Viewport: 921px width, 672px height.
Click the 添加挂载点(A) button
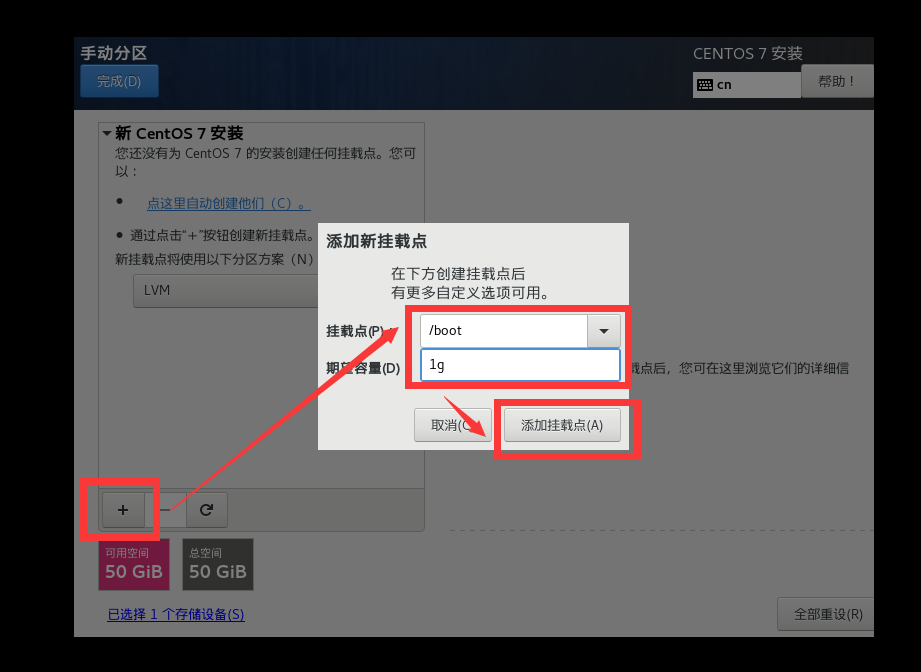pyautogui.click(x=562, y=425)
